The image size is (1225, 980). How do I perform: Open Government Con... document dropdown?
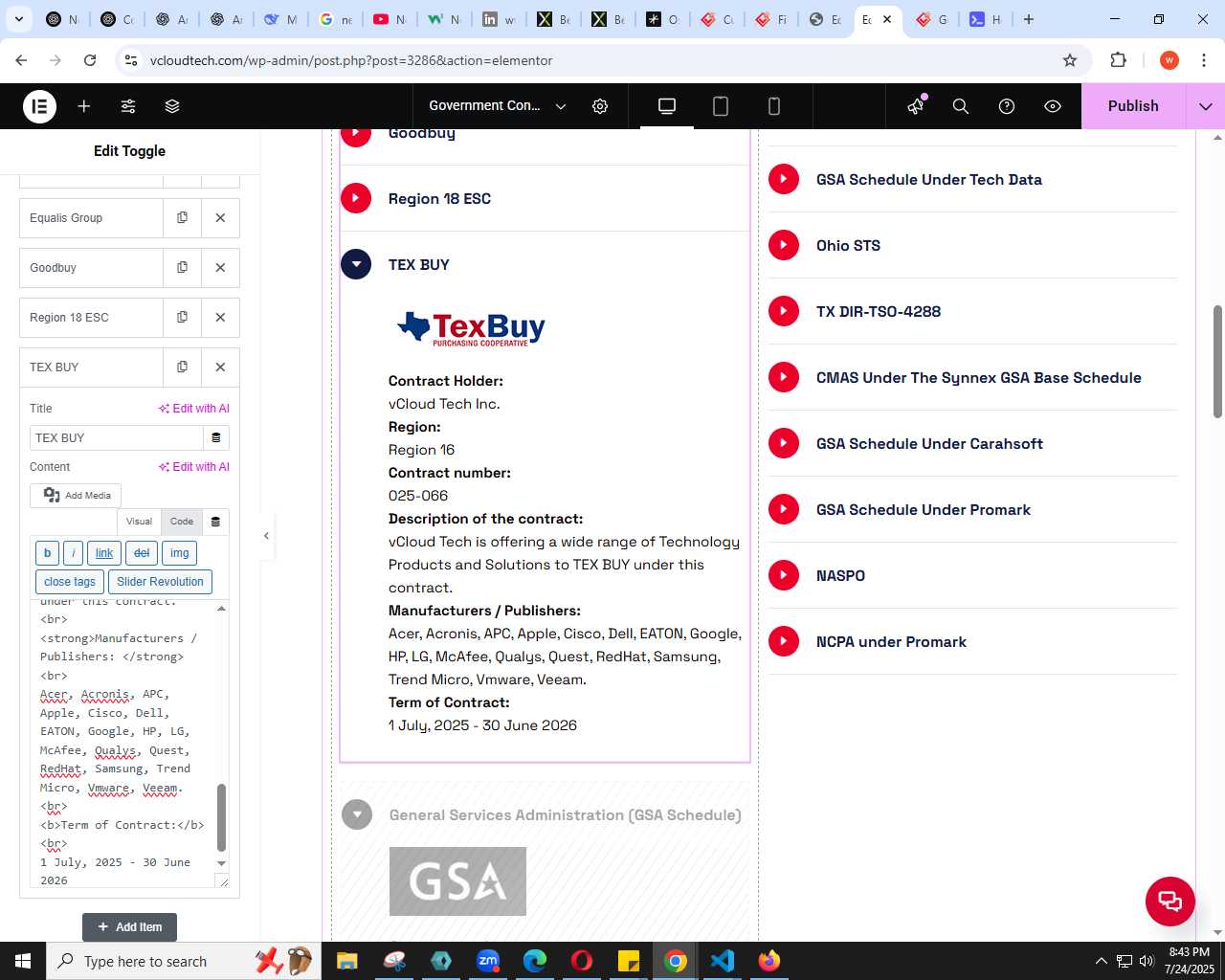coord(498,106)
